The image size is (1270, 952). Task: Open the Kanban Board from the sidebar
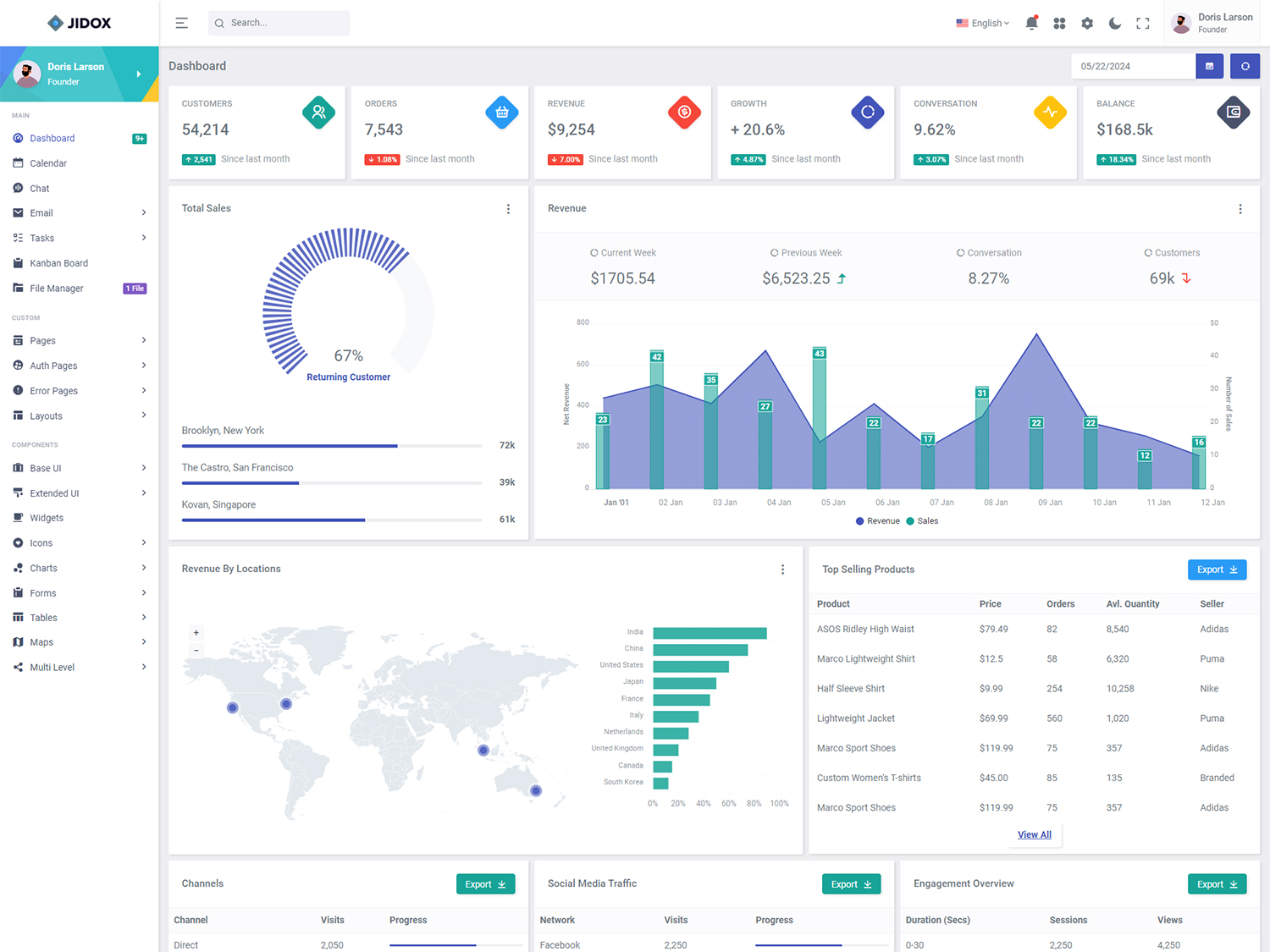coord(59,262)
